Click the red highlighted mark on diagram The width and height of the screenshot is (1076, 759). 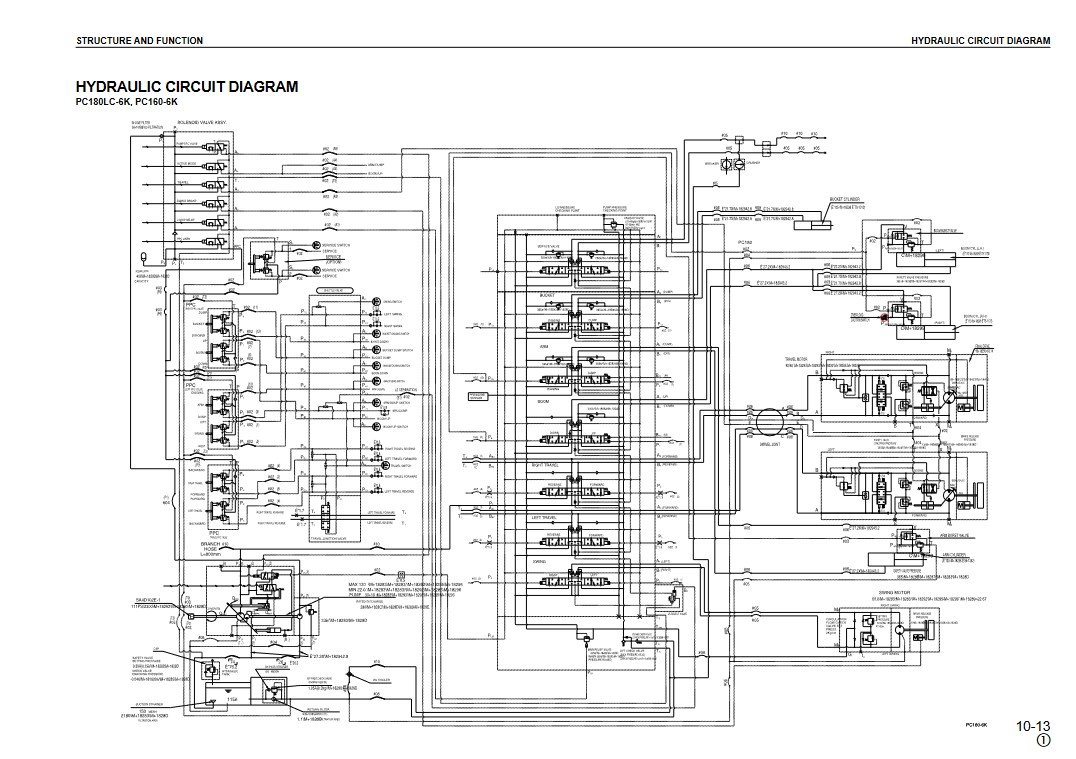tap(884, 317)
